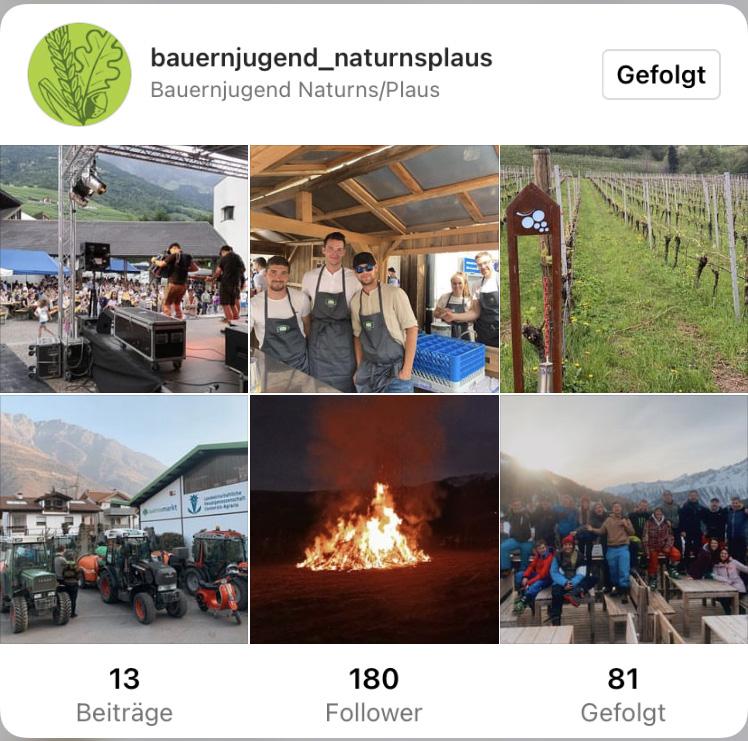The image size is (748, 741).
Task: Select the Gefolgt label under 81
Action: [623, 714]
